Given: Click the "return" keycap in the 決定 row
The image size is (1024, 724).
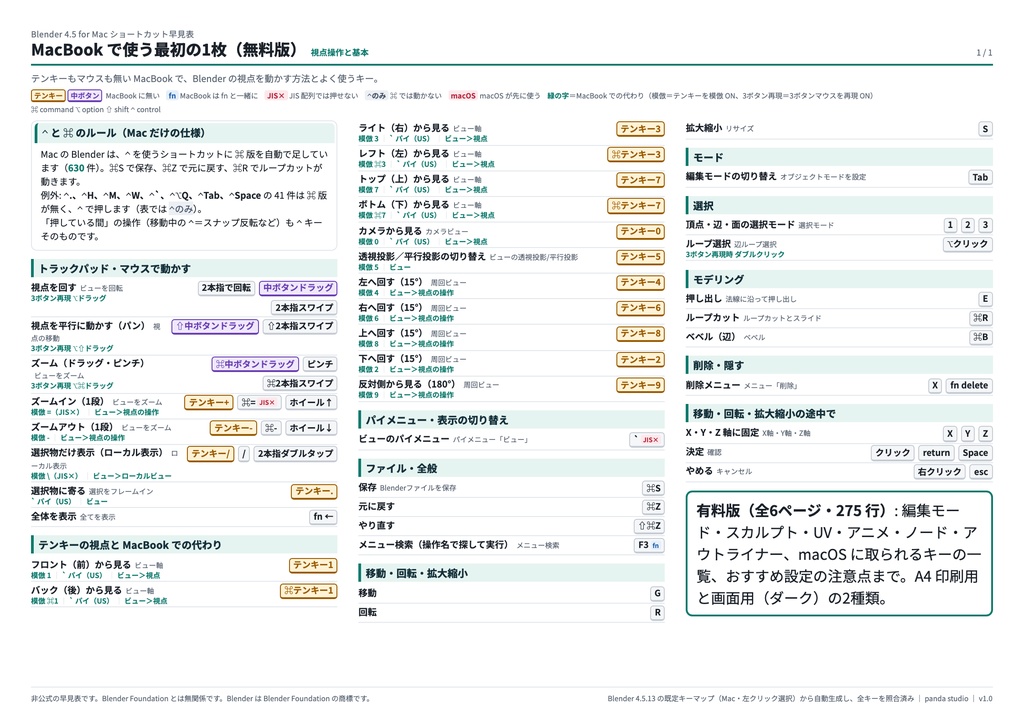Looking at the screenshot, I should click(936, 452).
